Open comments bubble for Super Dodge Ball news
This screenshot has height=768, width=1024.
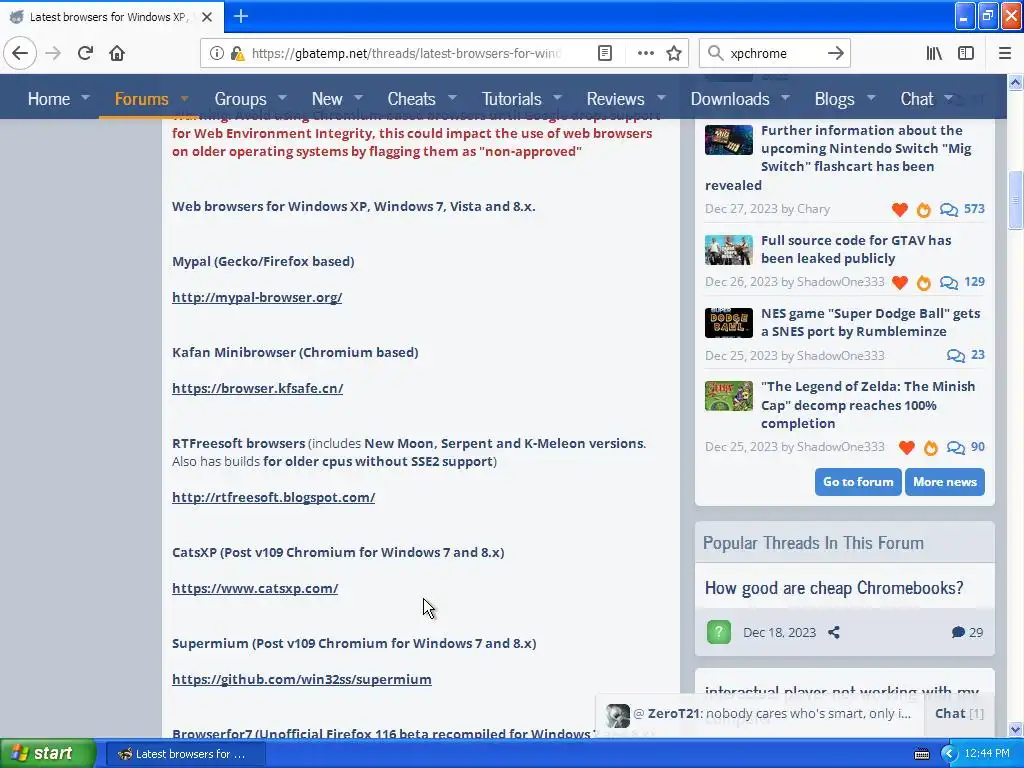point(955,355)
